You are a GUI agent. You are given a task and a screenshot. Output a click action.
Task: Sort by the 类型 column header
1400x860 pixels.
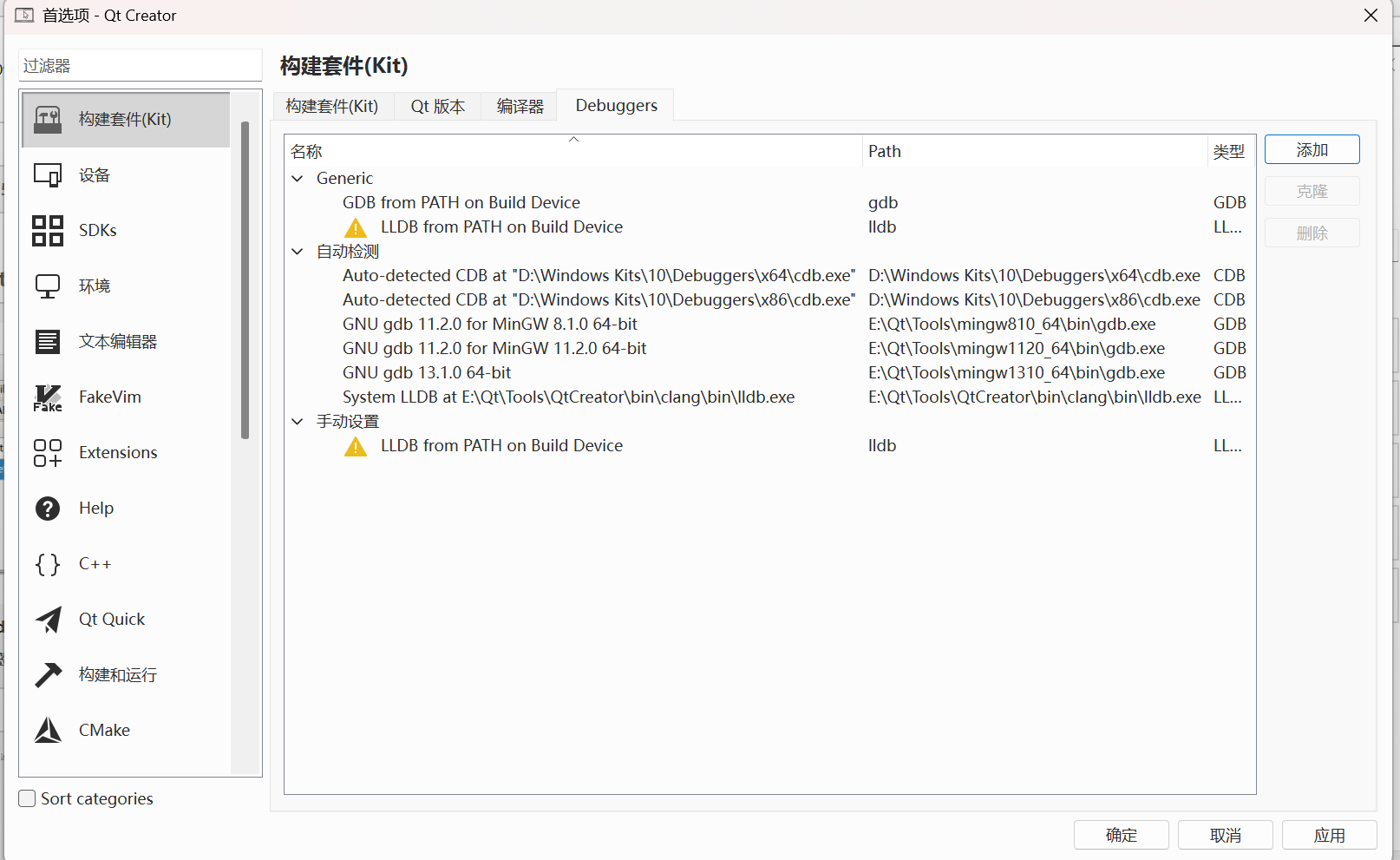[1230, 151]
